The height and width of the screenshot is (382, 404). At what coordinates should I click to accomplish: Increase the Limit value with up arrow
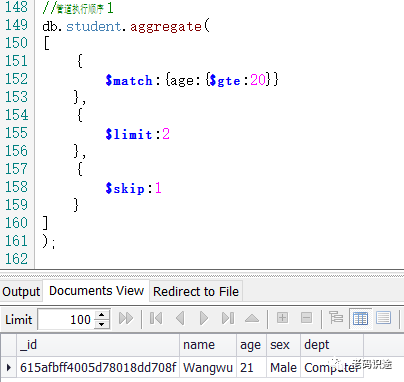click(x=102, y=315)
